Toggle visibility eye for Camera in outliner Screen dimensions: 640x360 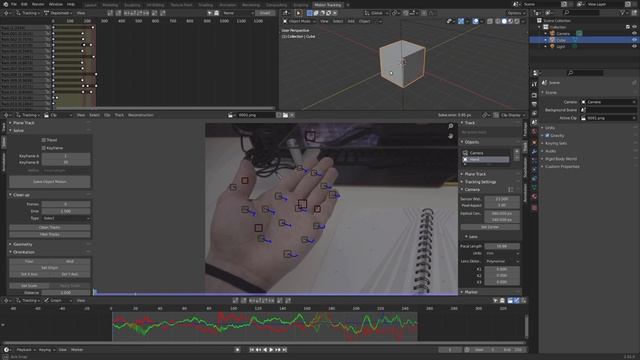(x=634, y=33)
